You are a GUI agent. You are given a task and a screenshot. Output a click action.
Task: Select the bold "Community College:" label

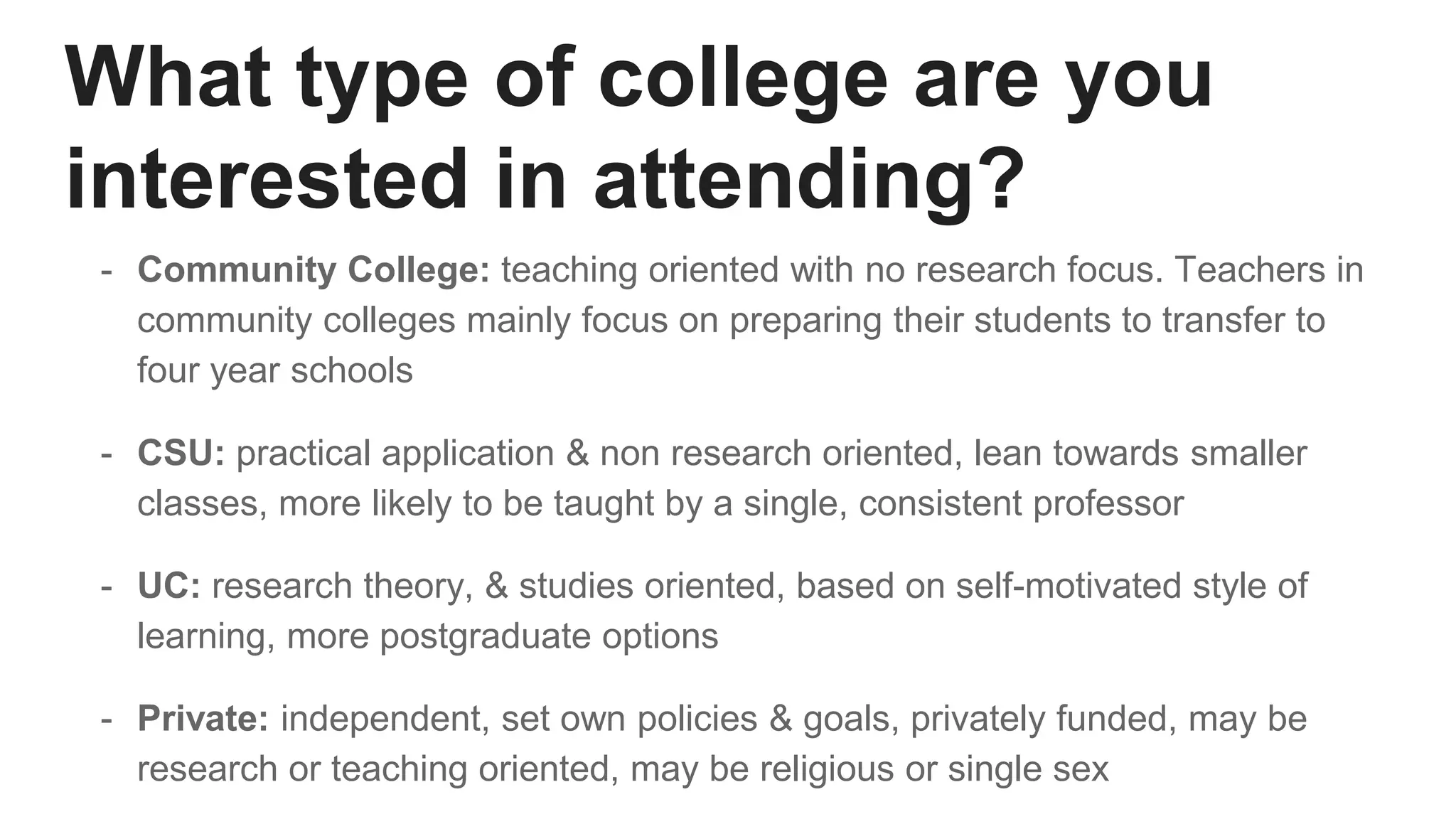pyautogui.click(x=314, y=270)
